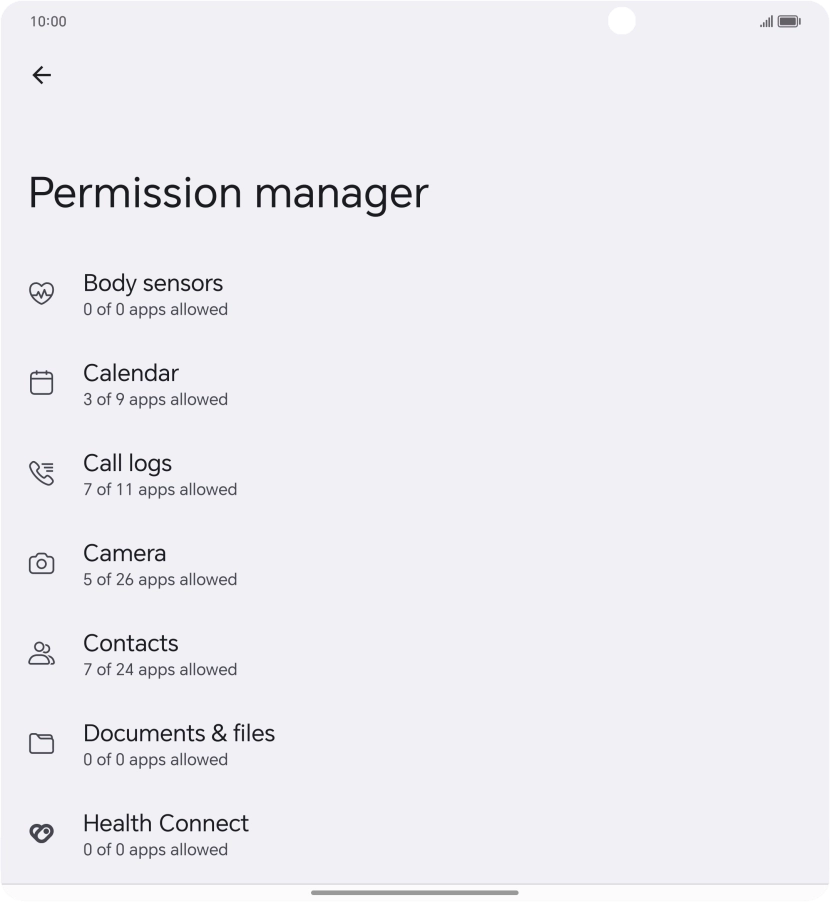Image resolution: width=830 pixels, height=902 pixels.
Task: Tap the navigation handle bar
Action: point(414,891)
